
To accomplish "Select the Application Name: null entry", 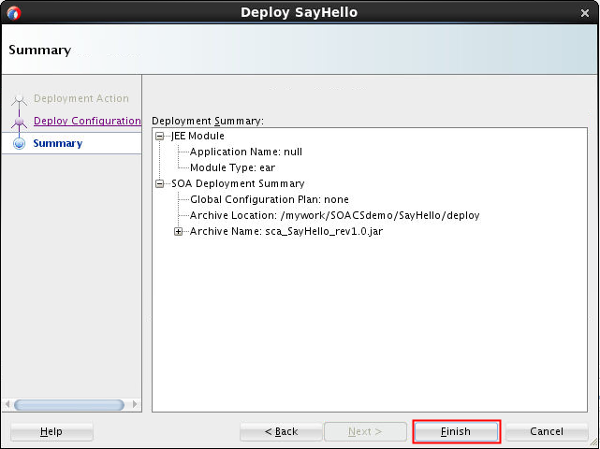I will point(246,152).
